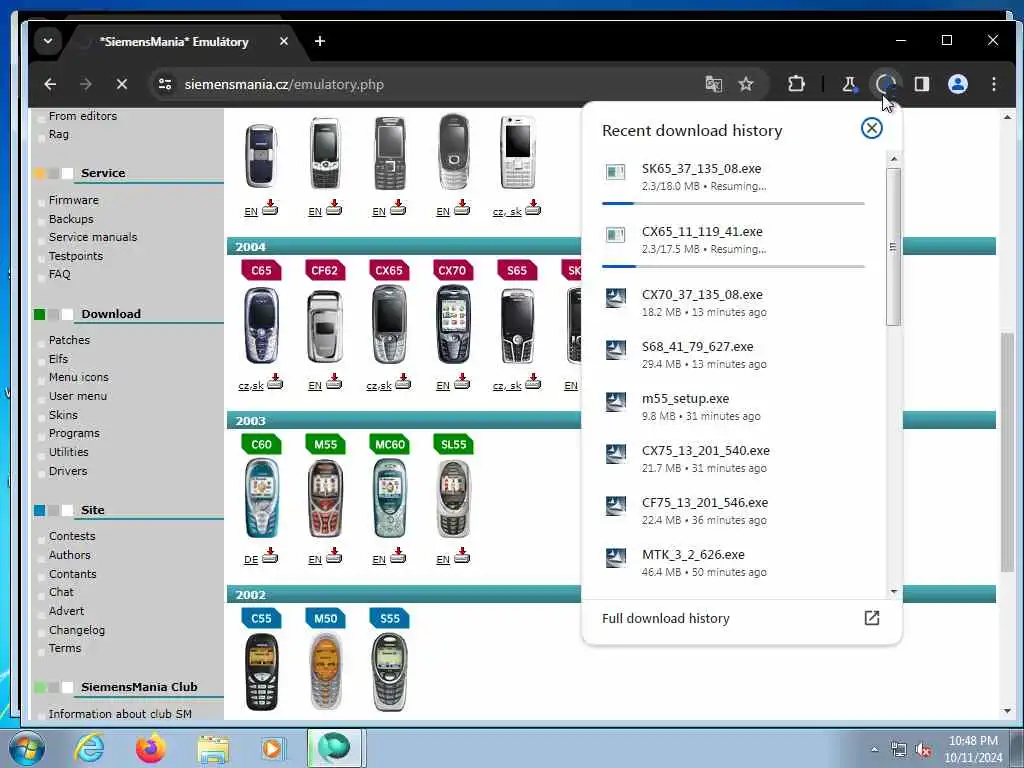Click the download popup scrollbar down arrow
This screenshot has height=768, width=1024.
[893, 592]
